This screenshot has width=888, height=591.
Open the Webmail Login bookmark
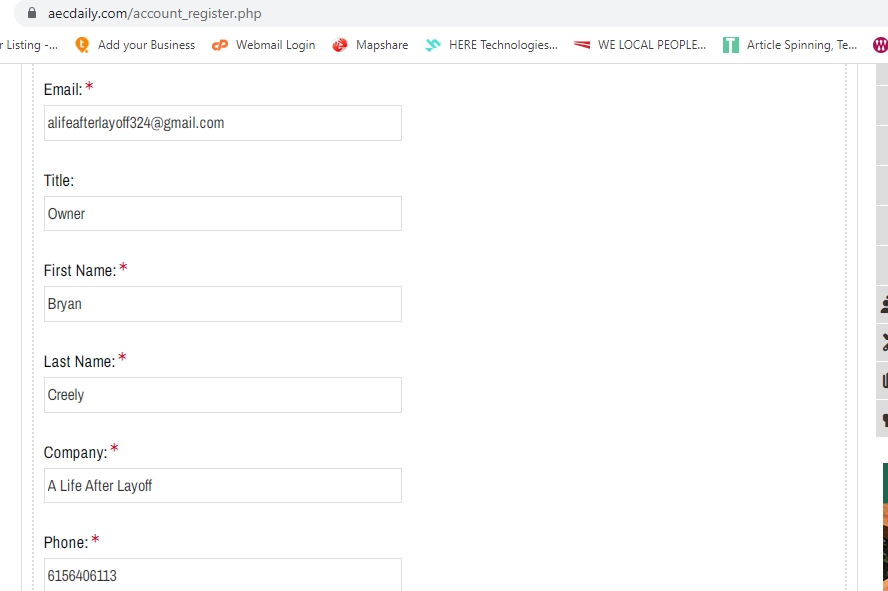tap(264, 45)
